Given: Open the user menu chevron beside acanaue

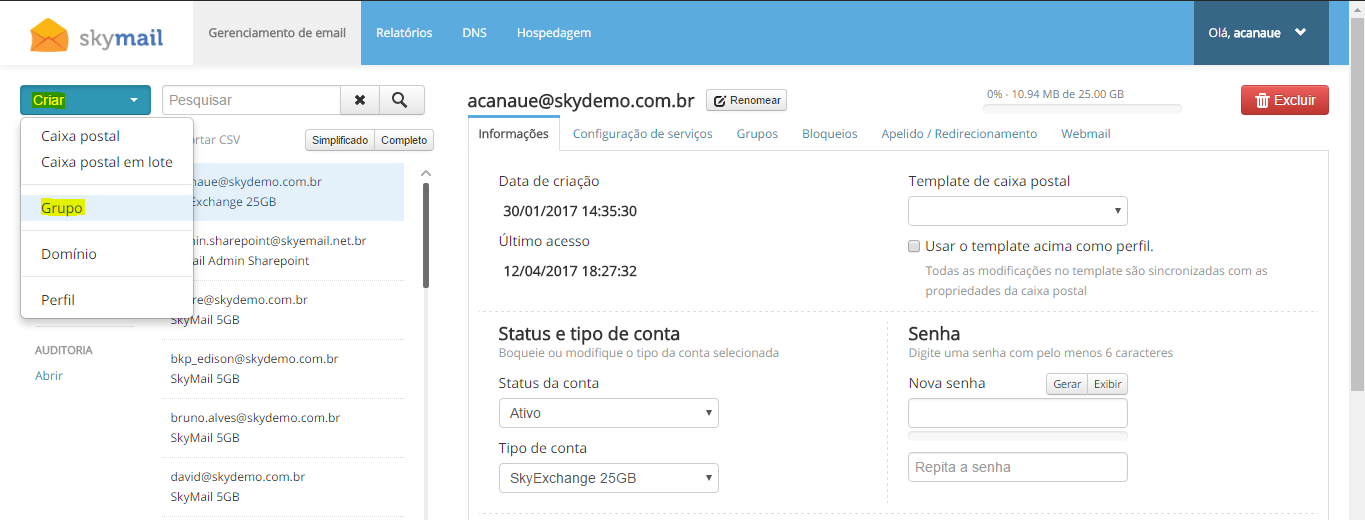Looking at the screenshot, I should [x=1300, y=32].
